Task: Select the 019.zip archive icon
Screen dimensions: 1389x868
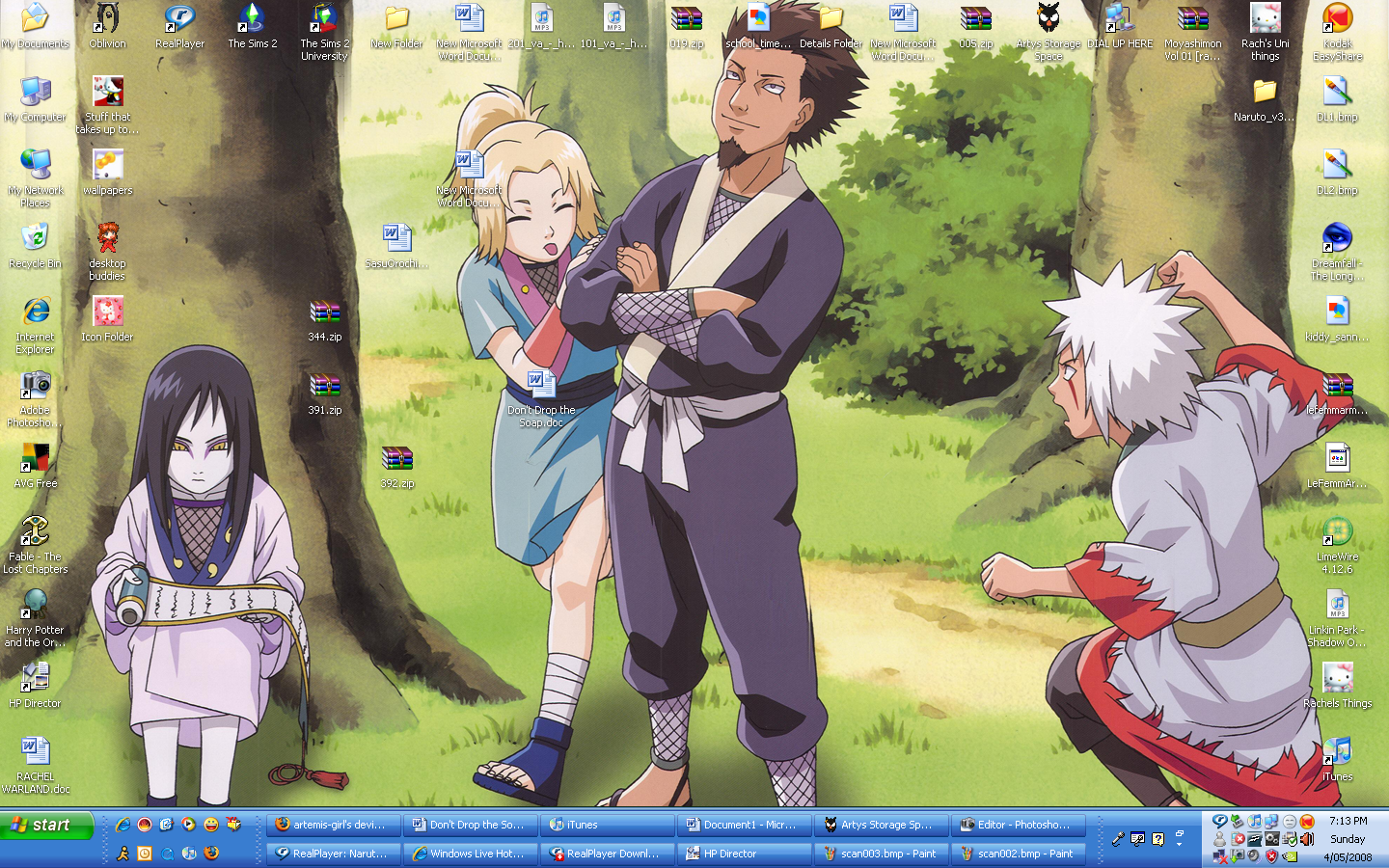Action: tap(687, 26)
